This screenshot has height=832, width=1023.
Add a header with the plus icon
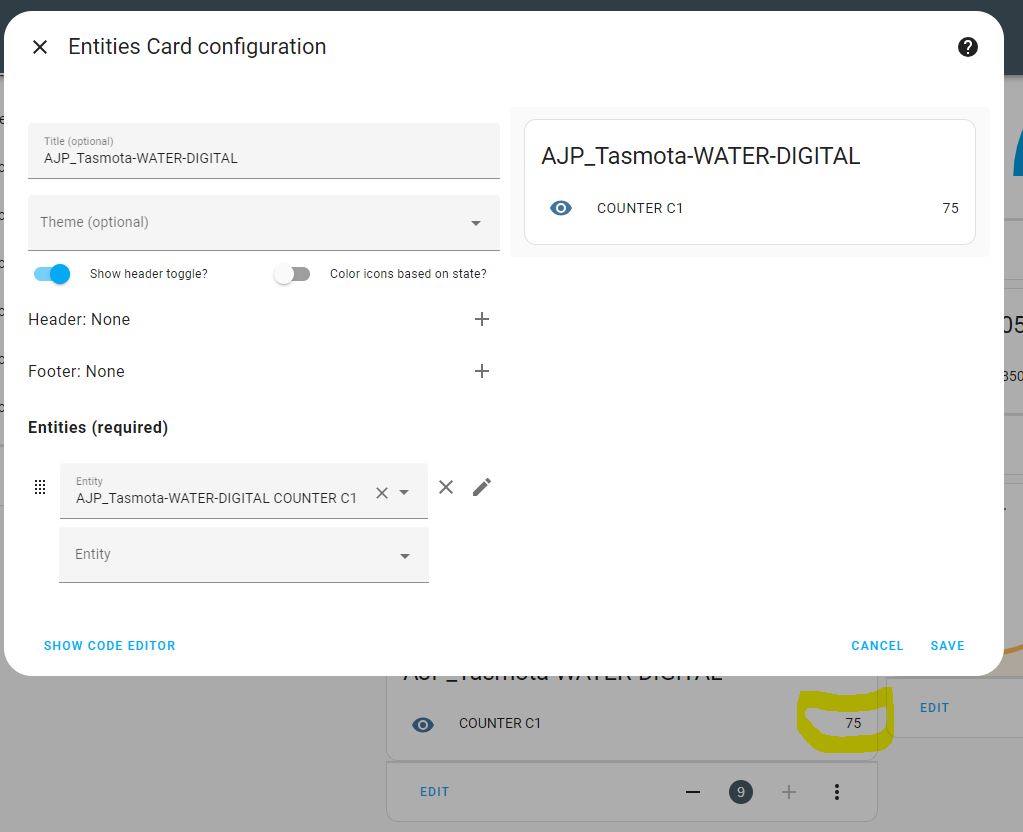(481, 319)
